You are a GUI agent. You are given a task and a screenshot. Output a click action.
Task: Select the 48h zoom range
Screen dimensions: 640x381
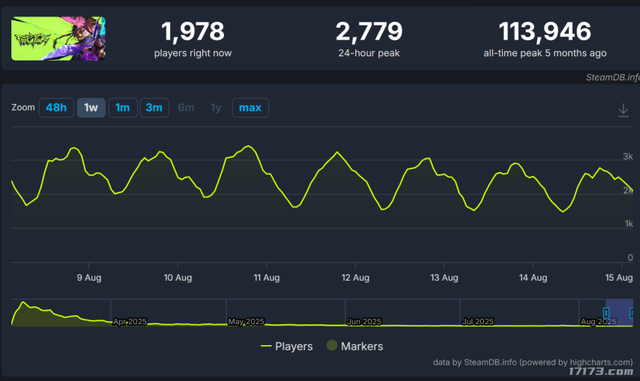pyautogui.click(x=56, y=108)
